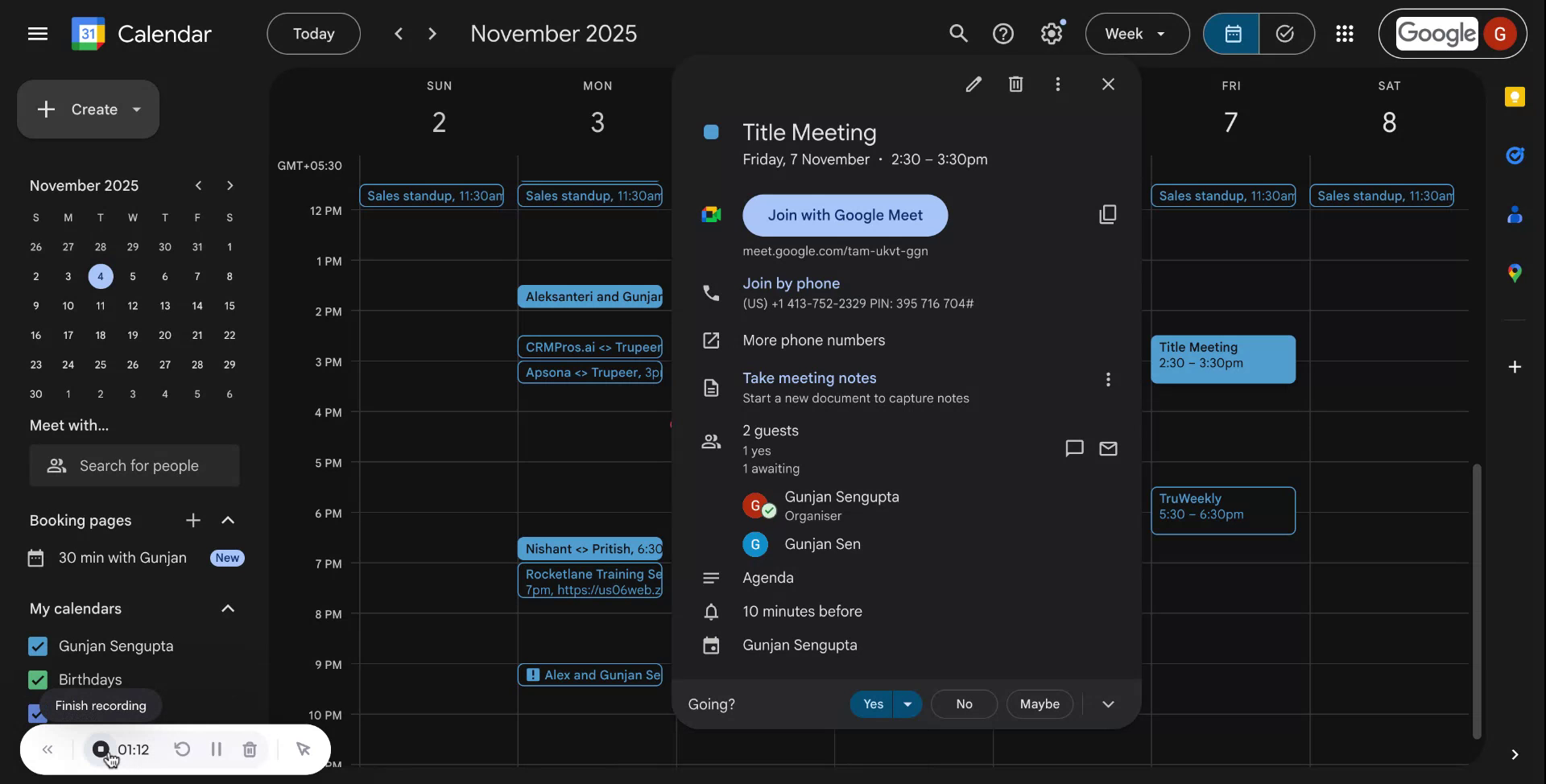Join the meeting with Google Meet
Screen dimensions: 1546x784
click(845, 215)
